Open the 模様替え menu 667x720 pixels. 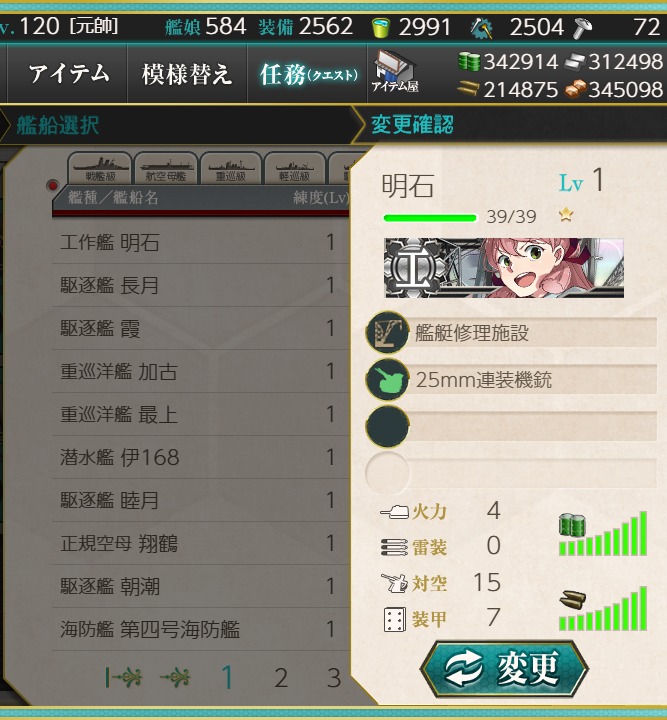(x=187, y=74)
